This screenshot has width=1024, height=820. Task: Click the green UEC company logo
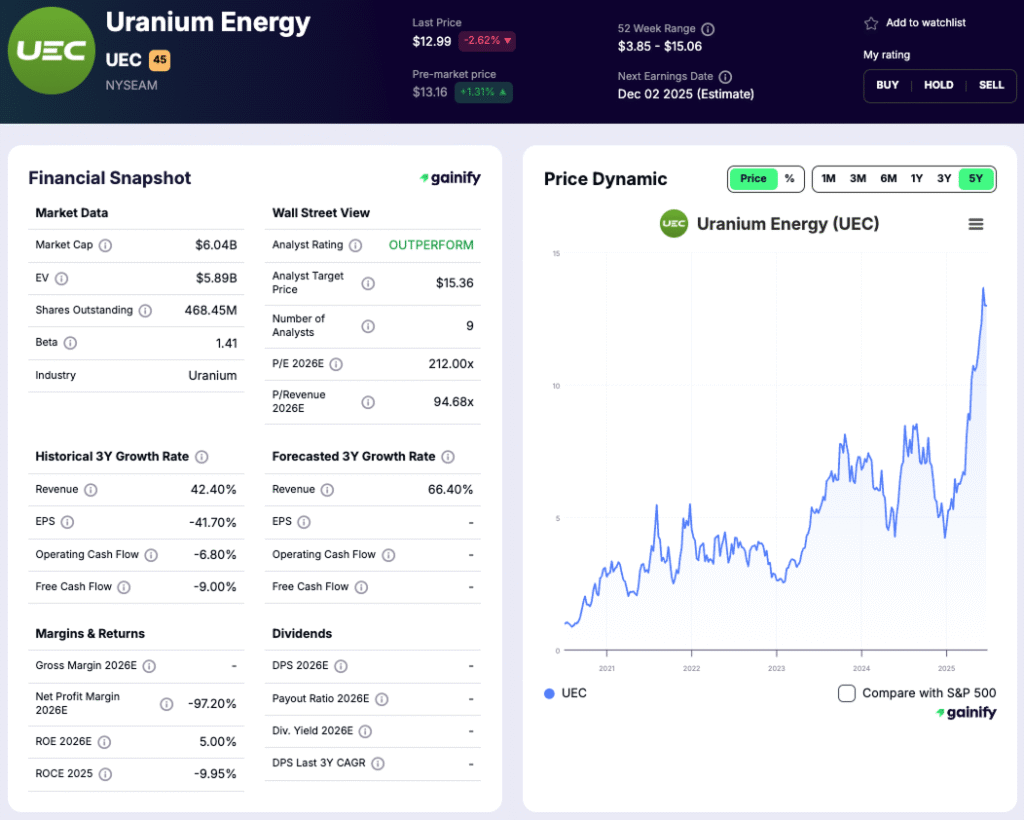[x=51, y=52]
